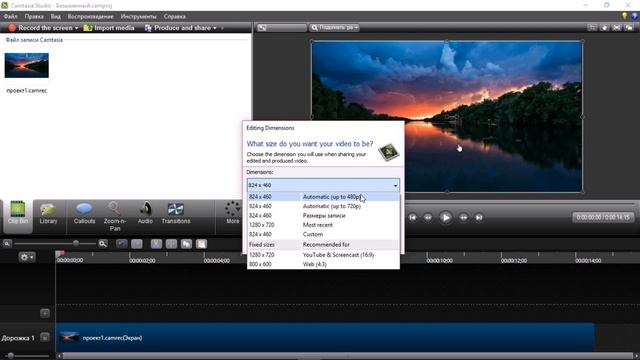Click detach preview window icon

pyautogui.click(x=629, y=28)
